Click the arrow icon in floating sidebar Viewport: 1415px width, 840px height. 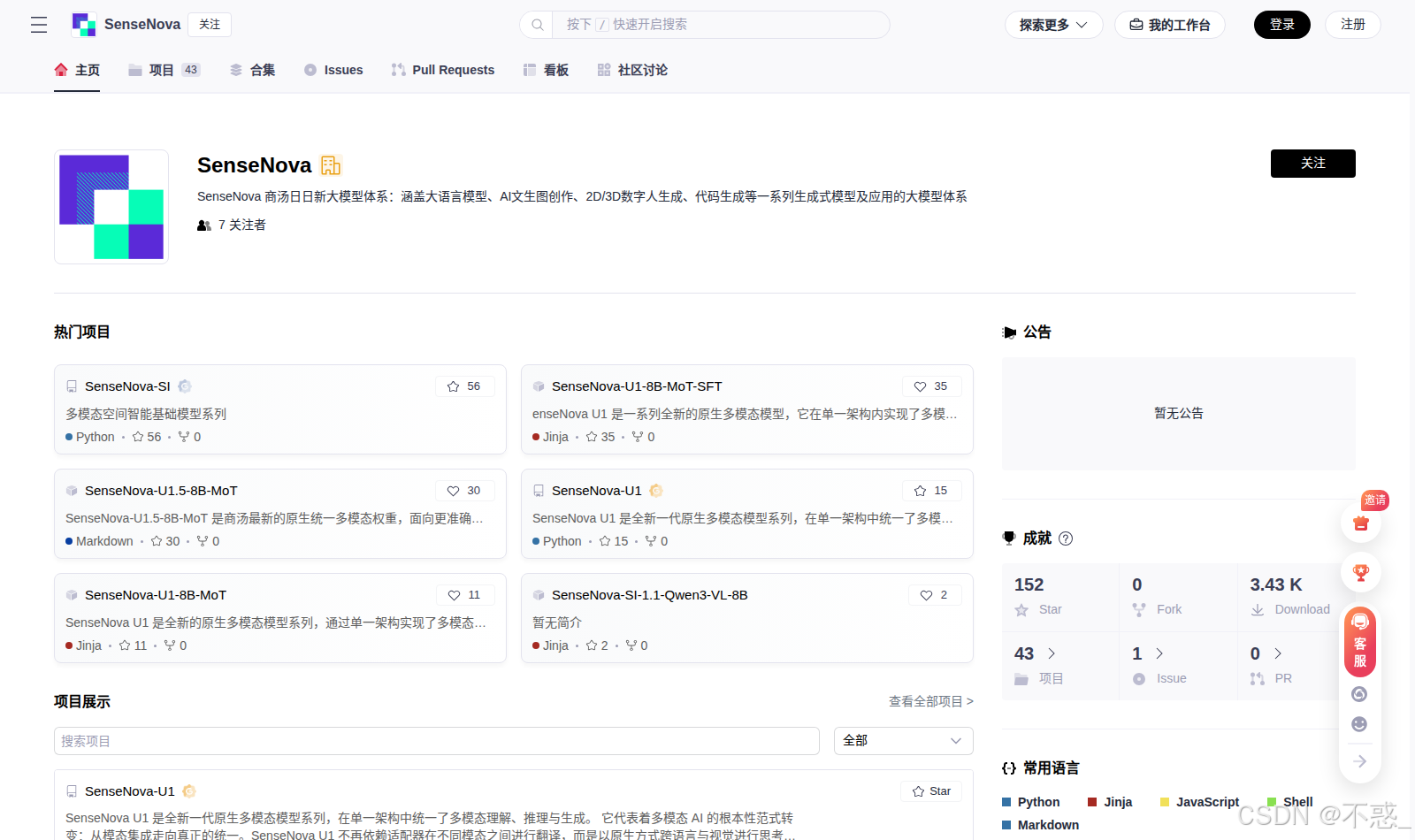(1360, 761)
